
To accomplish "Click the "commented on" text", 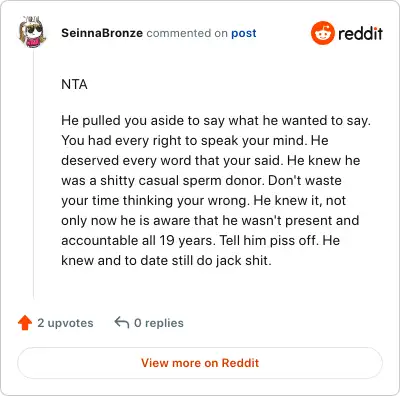I will [187, 33].
